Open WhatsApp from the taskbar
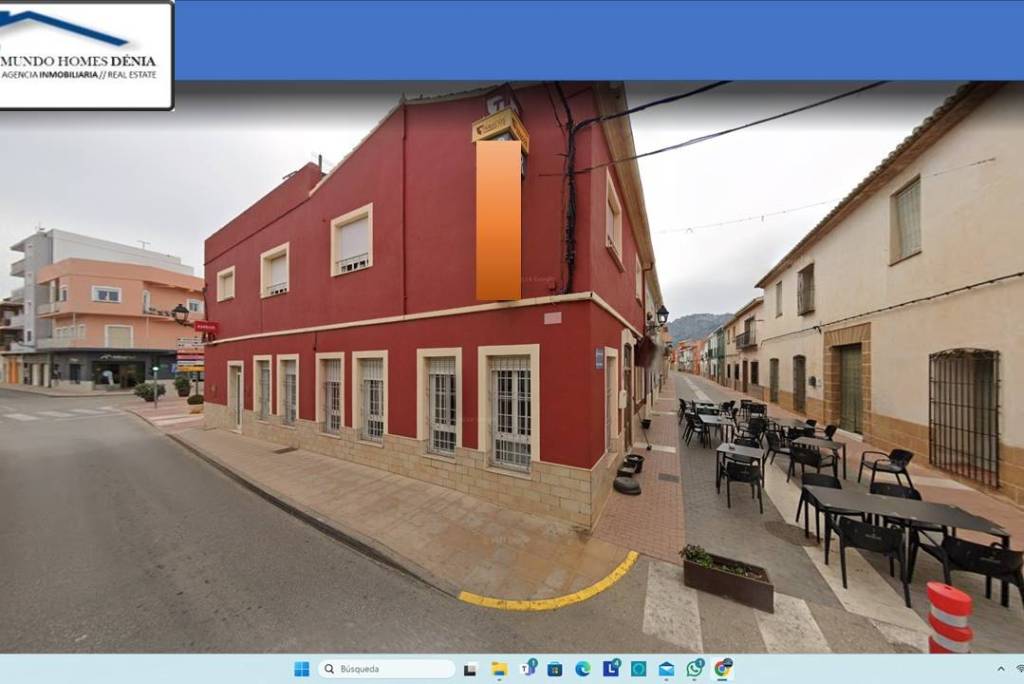This screenshot has width=1024, height=684. 694,669
